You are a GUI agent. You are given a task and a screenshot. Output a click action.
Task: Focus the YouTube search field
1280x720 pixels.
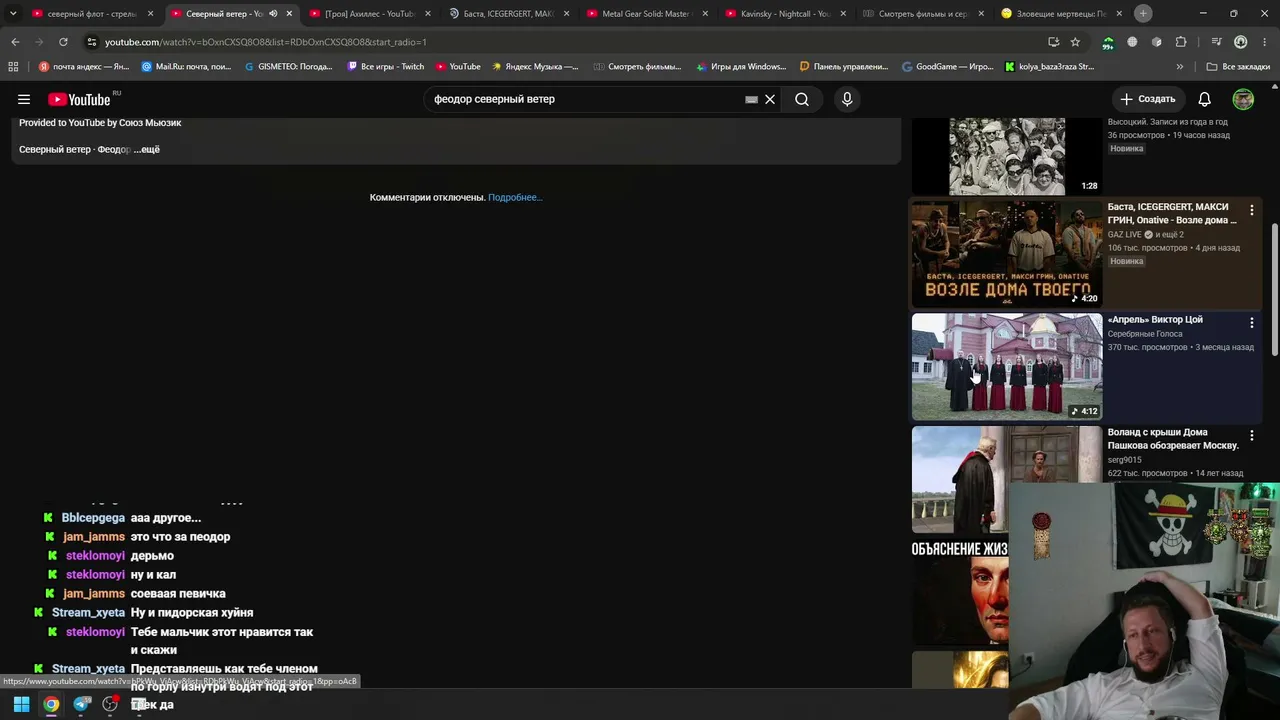(x=585, y=99)
